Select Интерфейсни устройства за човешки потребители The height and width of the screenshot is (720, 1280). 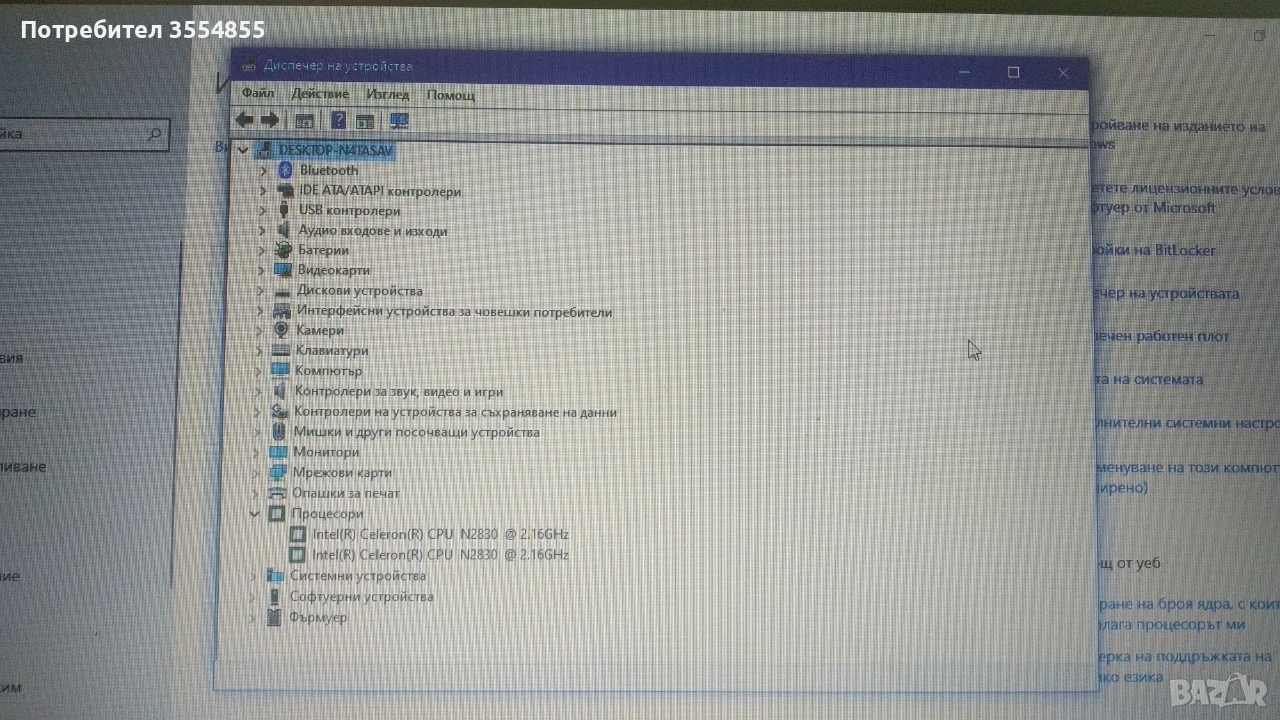click(454, 312)
